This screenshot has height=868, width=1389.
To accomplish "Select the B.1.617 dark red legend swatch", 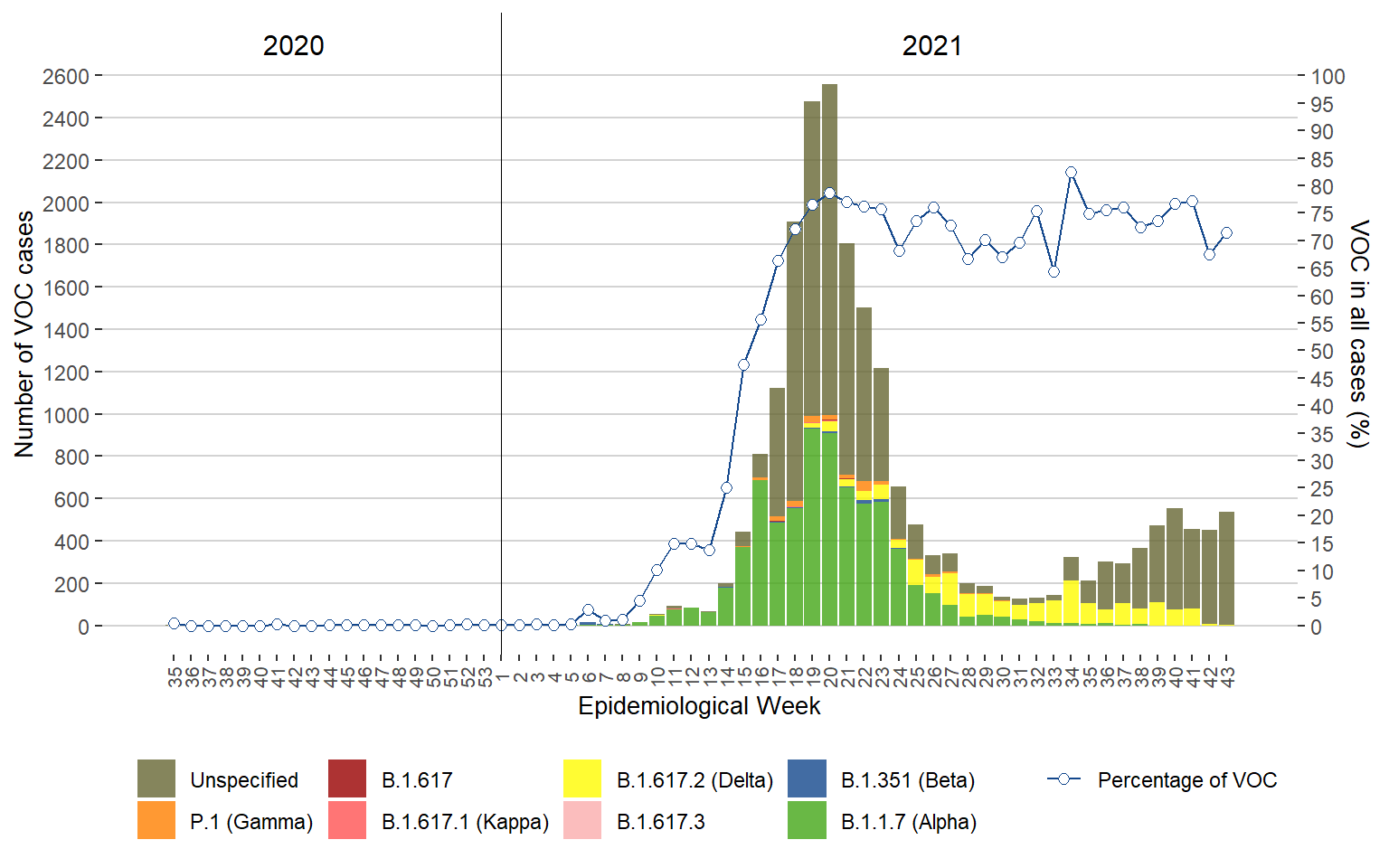I will pyautogui.click(x=347, y=778).
